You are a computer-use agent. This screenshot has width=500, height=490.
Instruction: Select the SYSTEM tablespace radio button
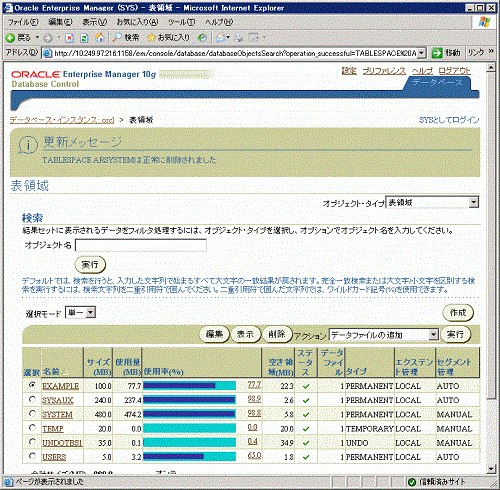point(32,413)
